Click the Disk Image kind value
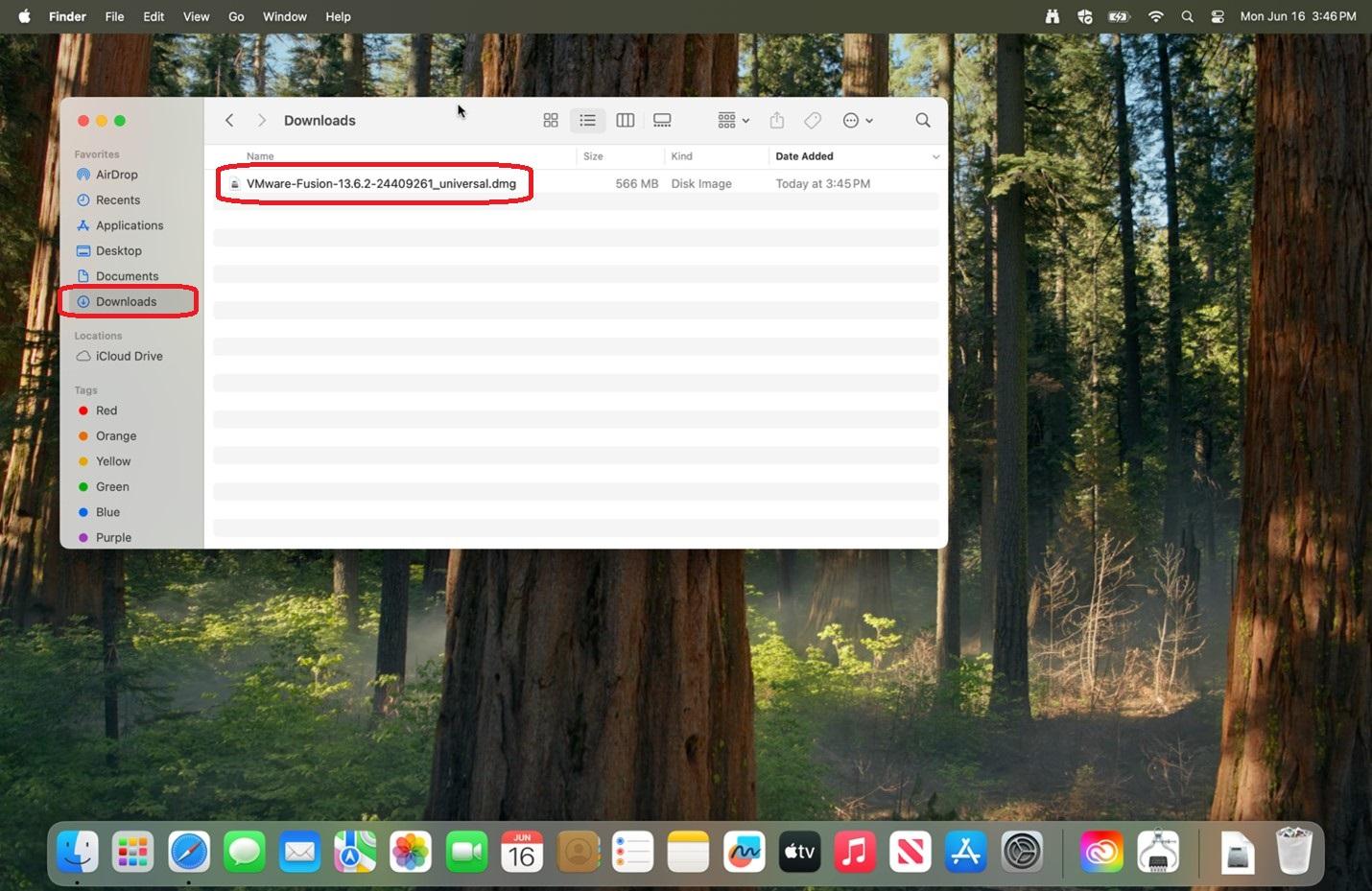Viewport: 1372px width, 891px height. (x=701, y=183)
